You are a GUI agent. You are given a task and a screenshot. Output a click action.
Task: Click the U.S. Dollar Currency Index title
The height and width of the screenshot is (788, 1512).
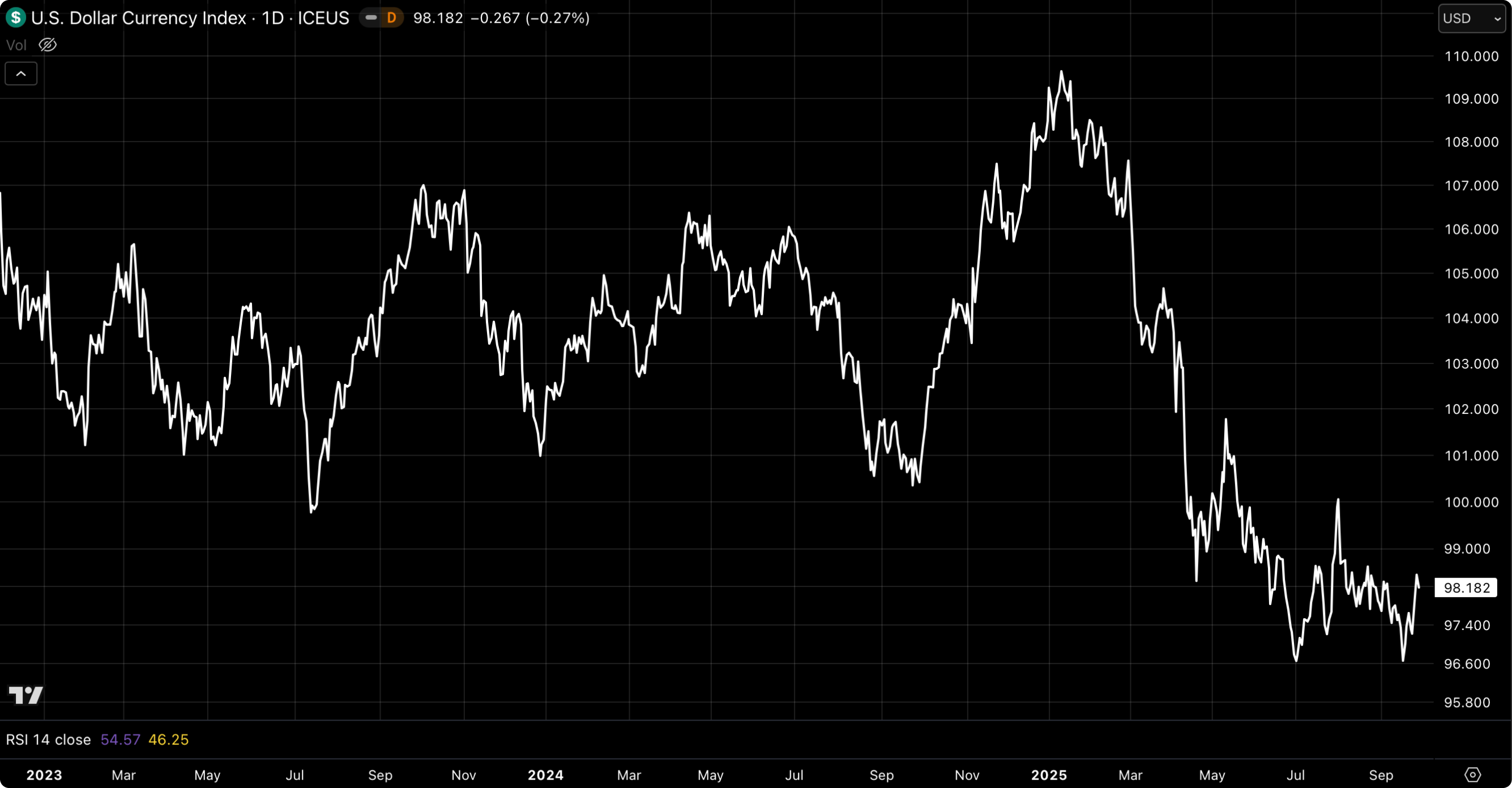point(139,18)
